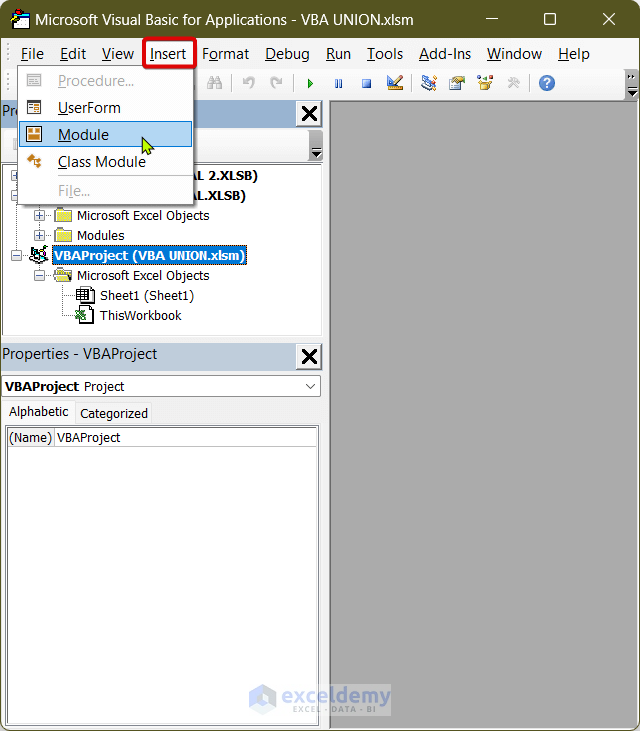Image resolution: width=640 pixels, height=731 pixels.
Task: Open the VBAProject object dropdown
Action: pyautogui.click(x=310, y=386)
